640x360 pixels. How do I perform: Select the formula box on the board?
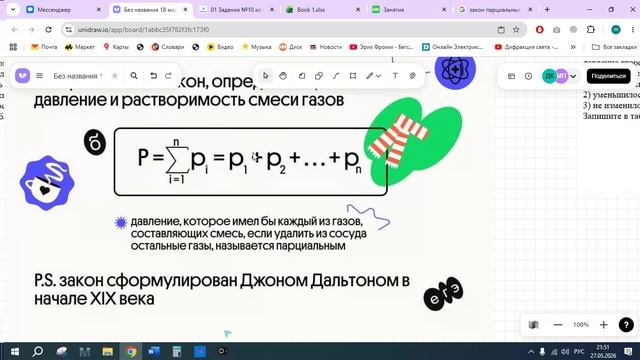click(251, 162)
